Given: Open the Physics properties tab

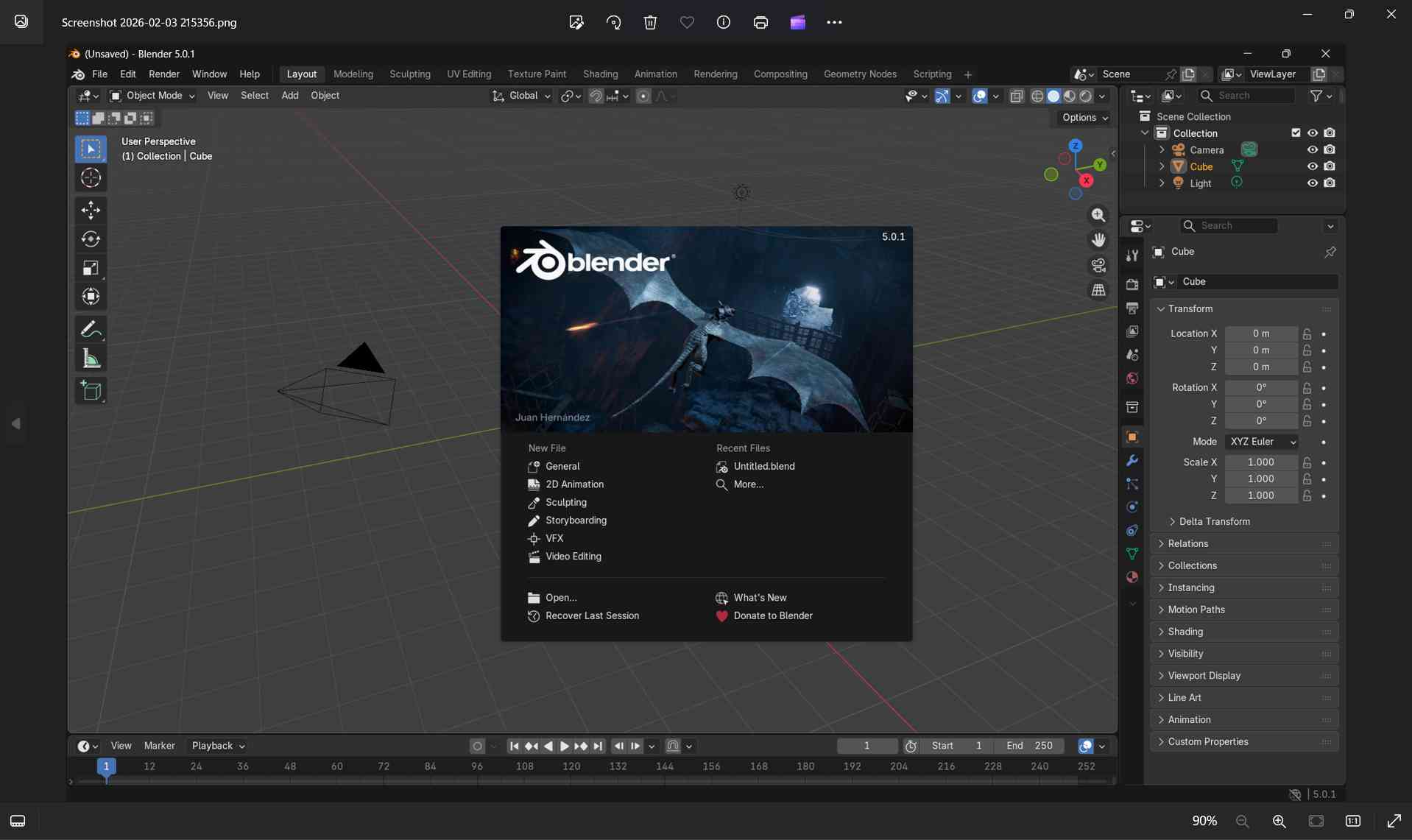Looking at the screenshot, I should click(1132, 507).
